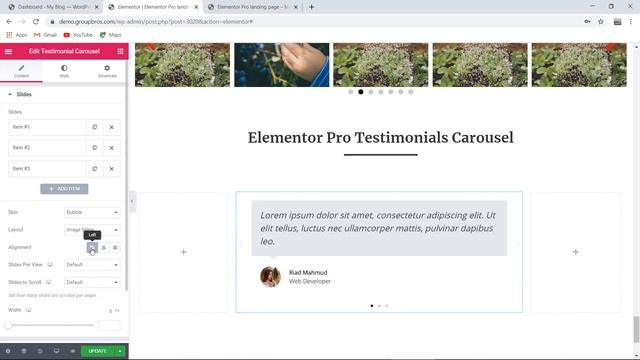Click Riad Mahmud's avatar image

pos(270,277)
